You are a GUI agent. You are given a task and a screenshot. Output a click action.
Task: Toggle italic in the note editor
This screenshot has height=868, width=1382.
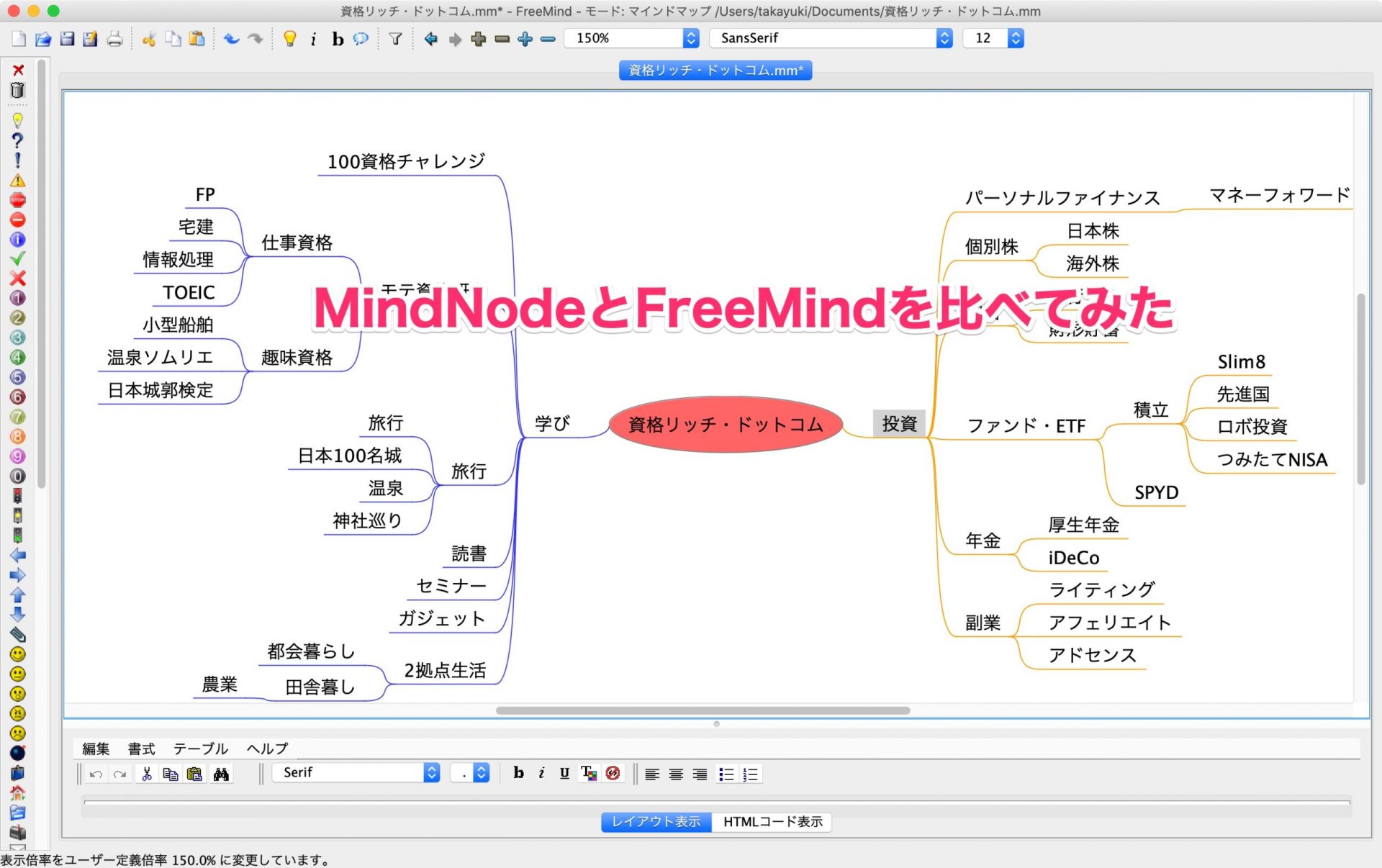tap(541, 773)
